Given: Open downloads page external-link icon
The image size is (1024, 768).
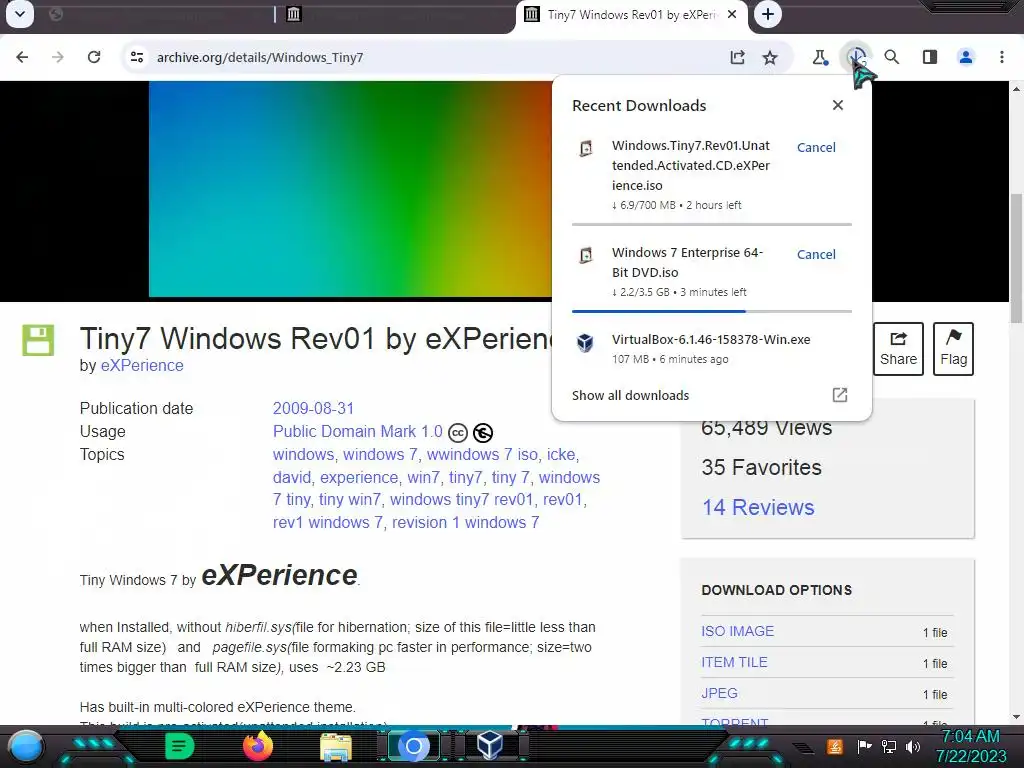Looking at the screenshot, I should click(840, 395).
